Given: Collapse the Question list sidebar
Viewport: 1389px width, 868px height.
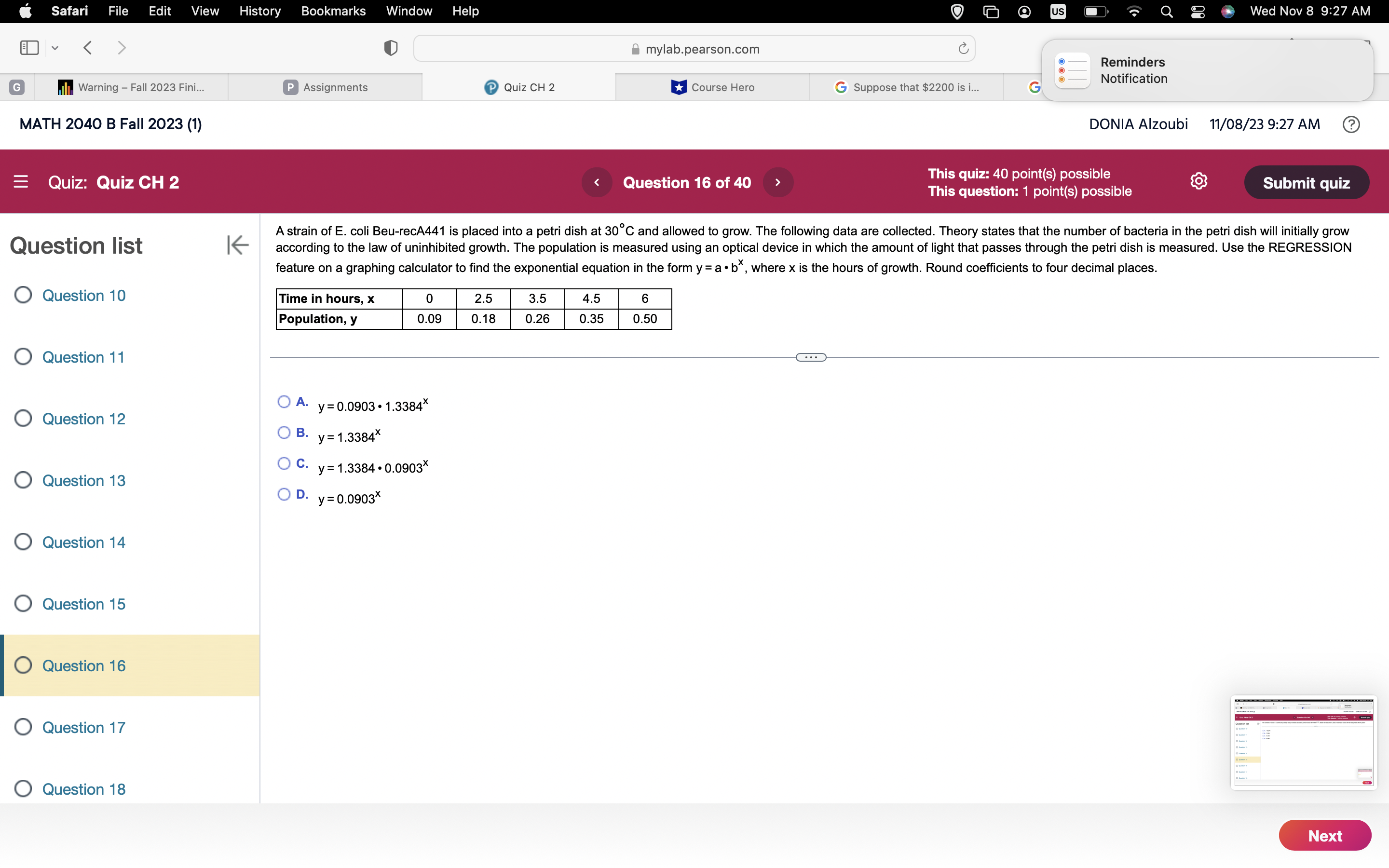Looking at the screenshot, I should (238, 245).
